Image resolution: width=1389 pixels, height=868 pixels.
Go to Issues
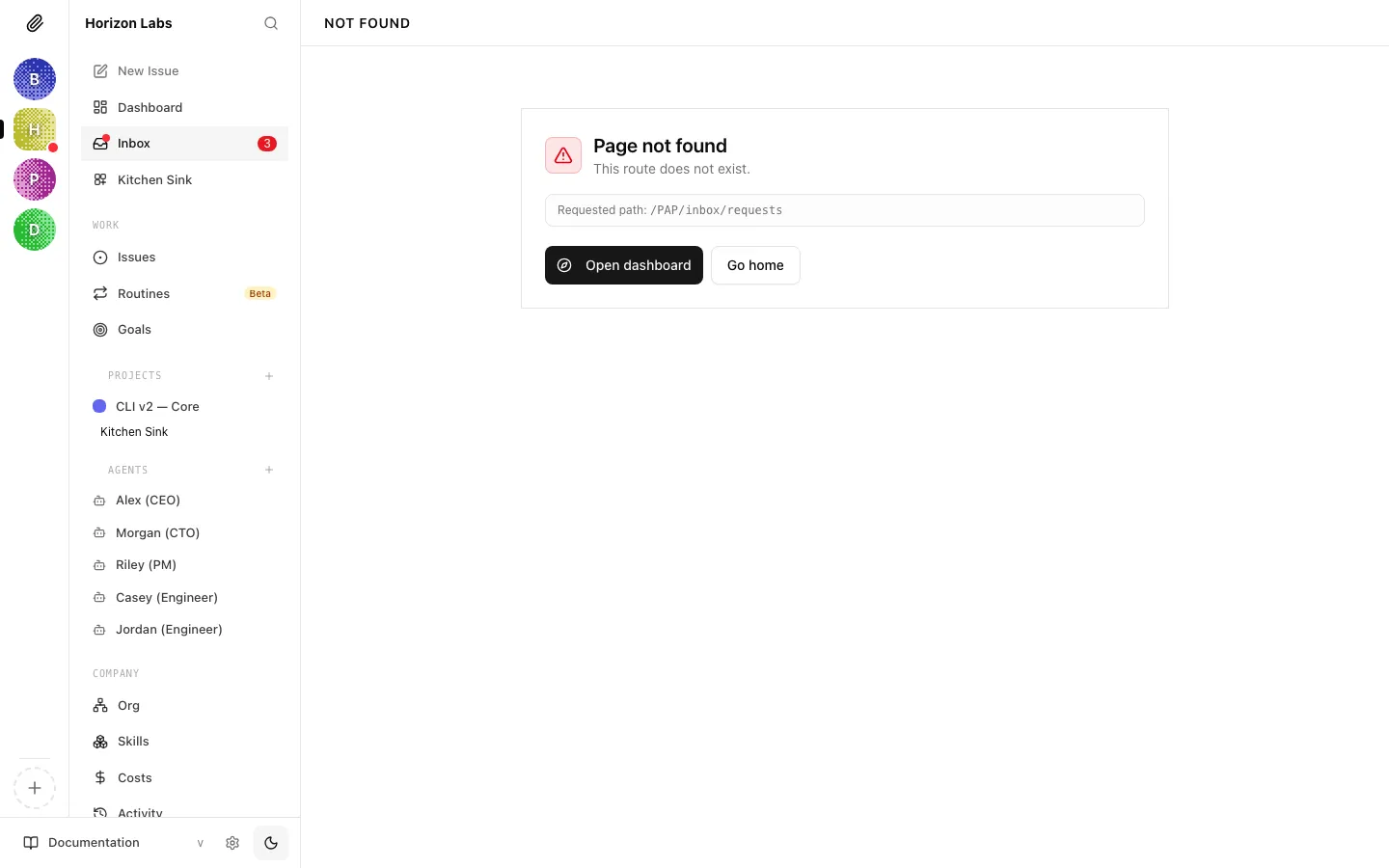coord(184,258)
